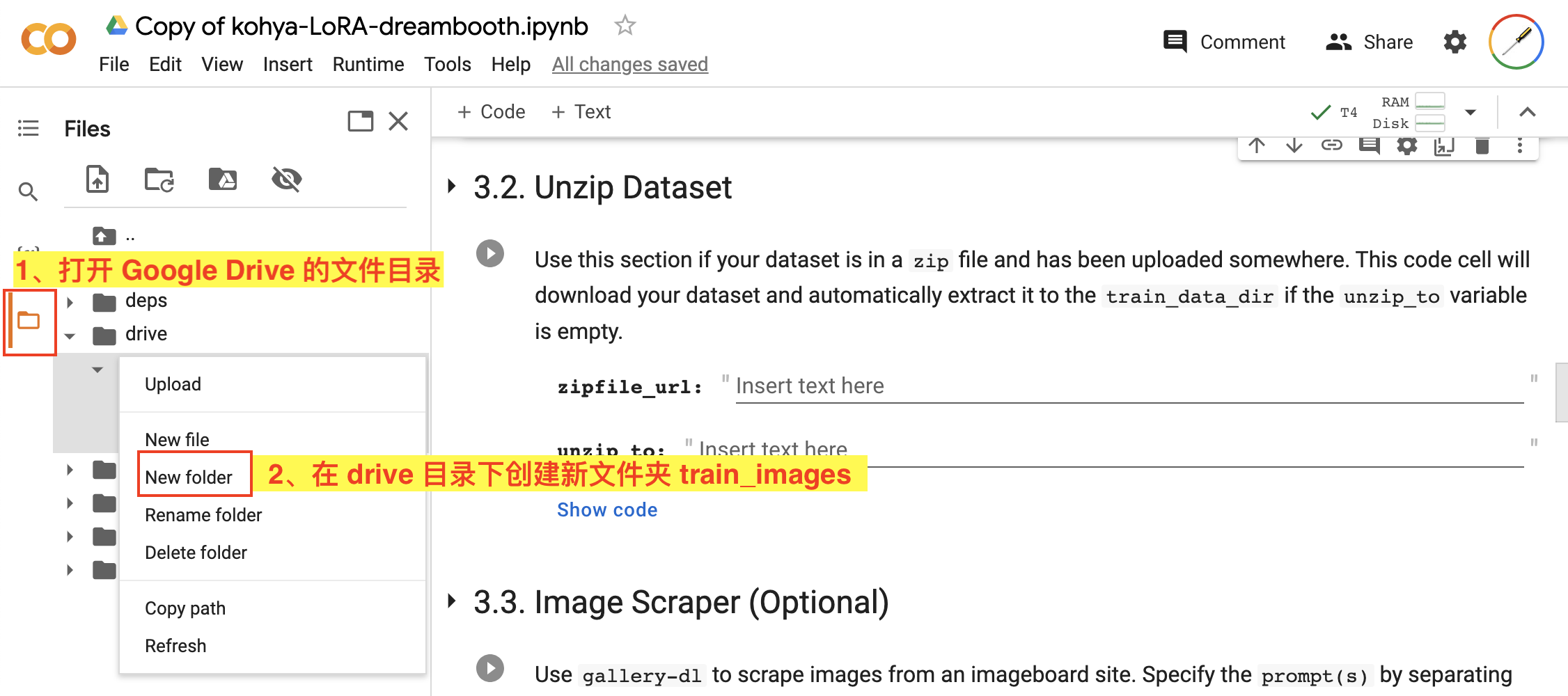Collapse the 3.2 Unzip Dataset section

tap(452, 187)
